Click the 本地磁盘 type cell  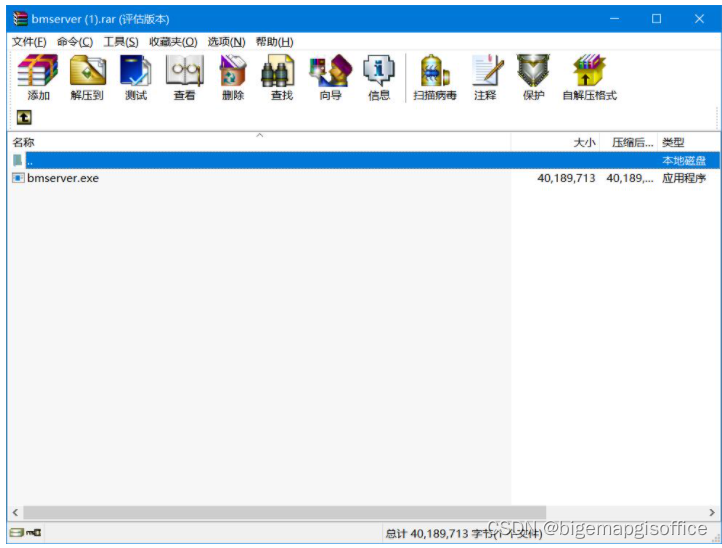(x=684, y=161)
